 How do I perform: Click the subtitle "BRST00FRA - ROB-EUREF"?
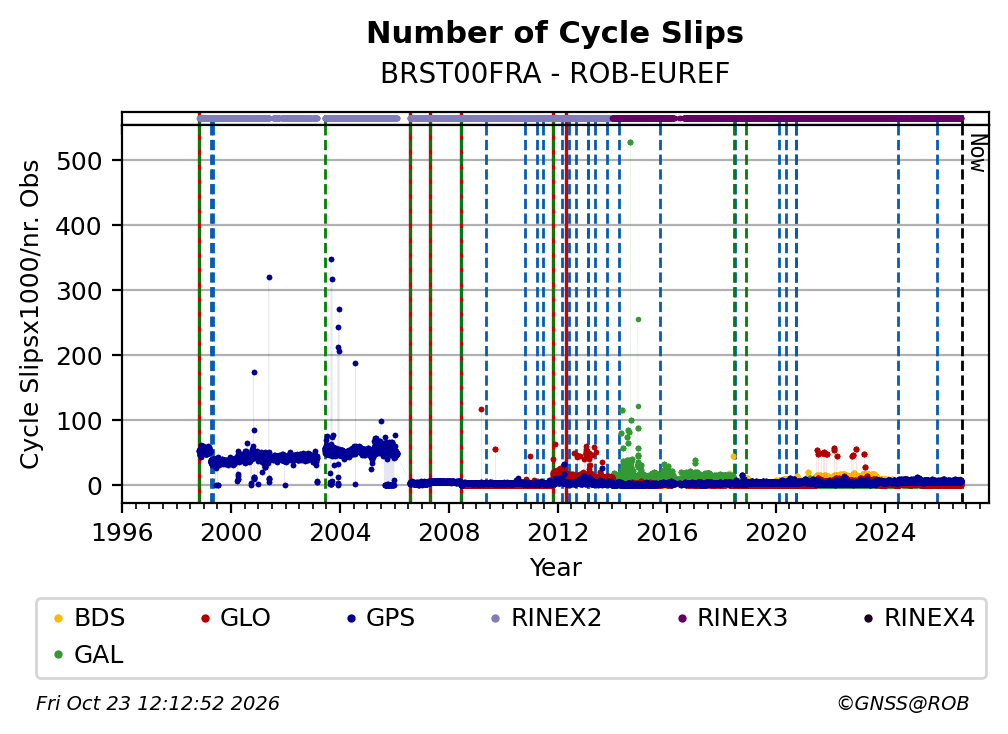[555, 73]
